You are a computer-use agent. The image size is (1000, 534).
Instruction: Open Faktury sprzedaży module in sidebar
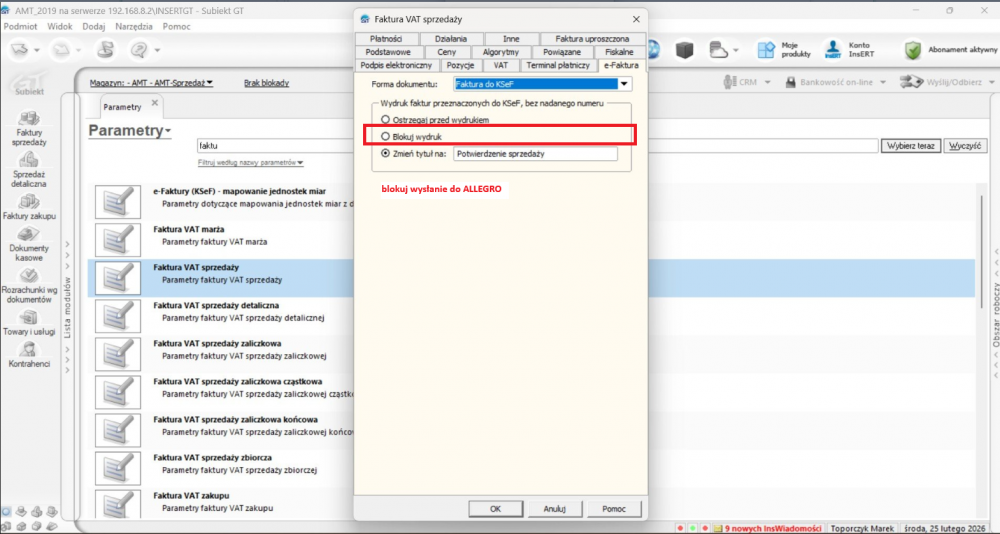click(x=30, y=128)
